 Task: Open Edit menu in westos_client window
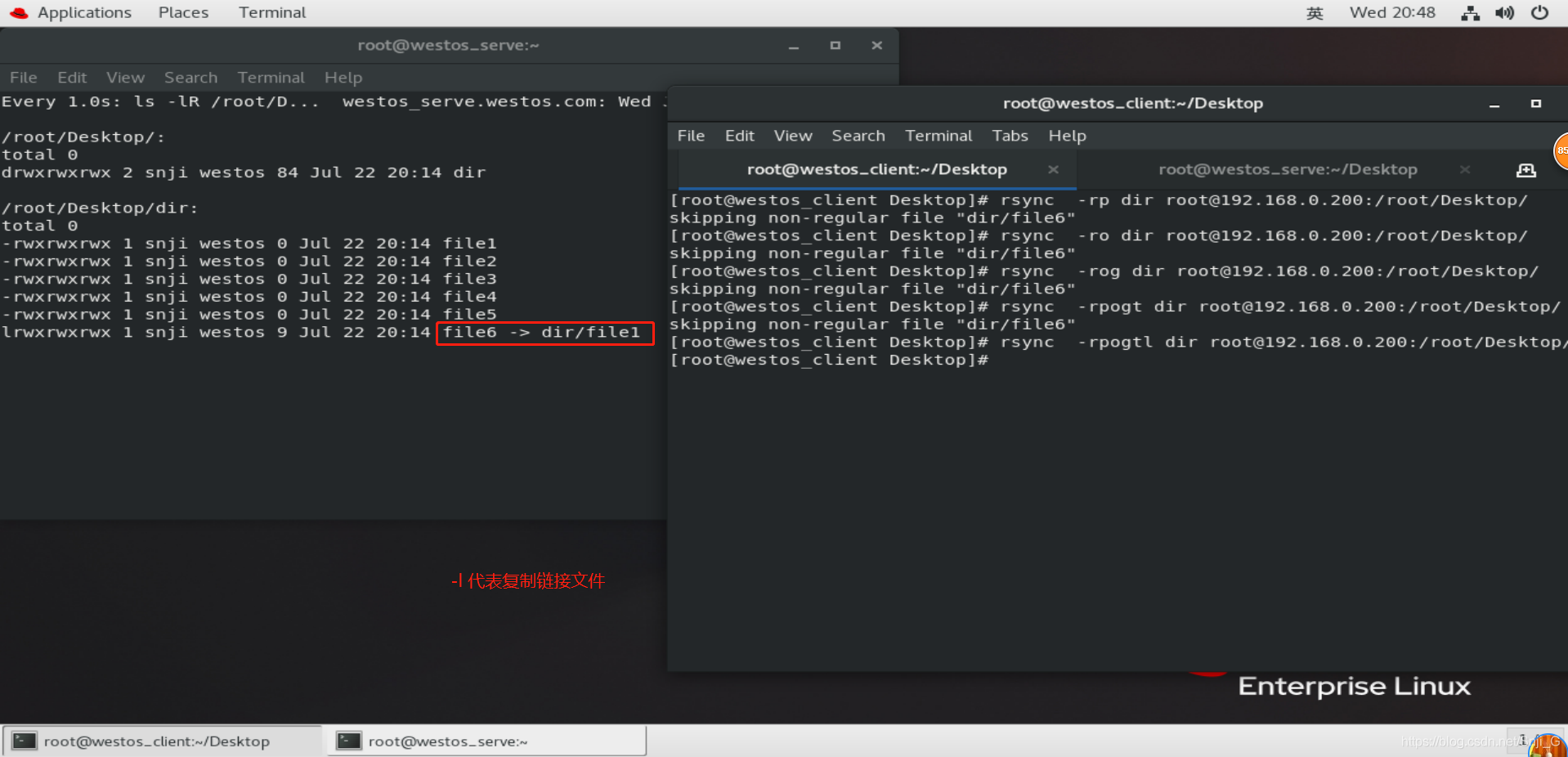click(x=739, y=136)
